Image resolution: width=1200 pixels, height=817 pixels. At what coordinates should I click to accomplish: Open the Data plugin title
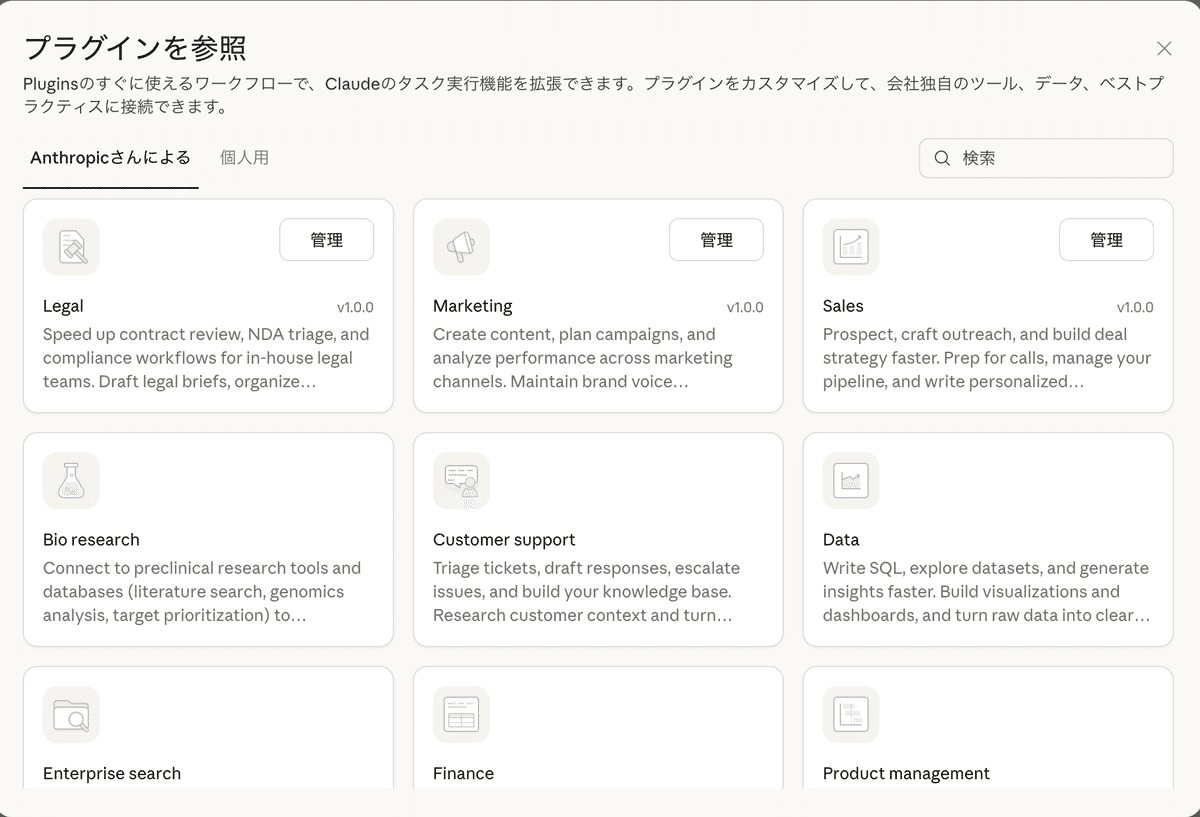841,540
